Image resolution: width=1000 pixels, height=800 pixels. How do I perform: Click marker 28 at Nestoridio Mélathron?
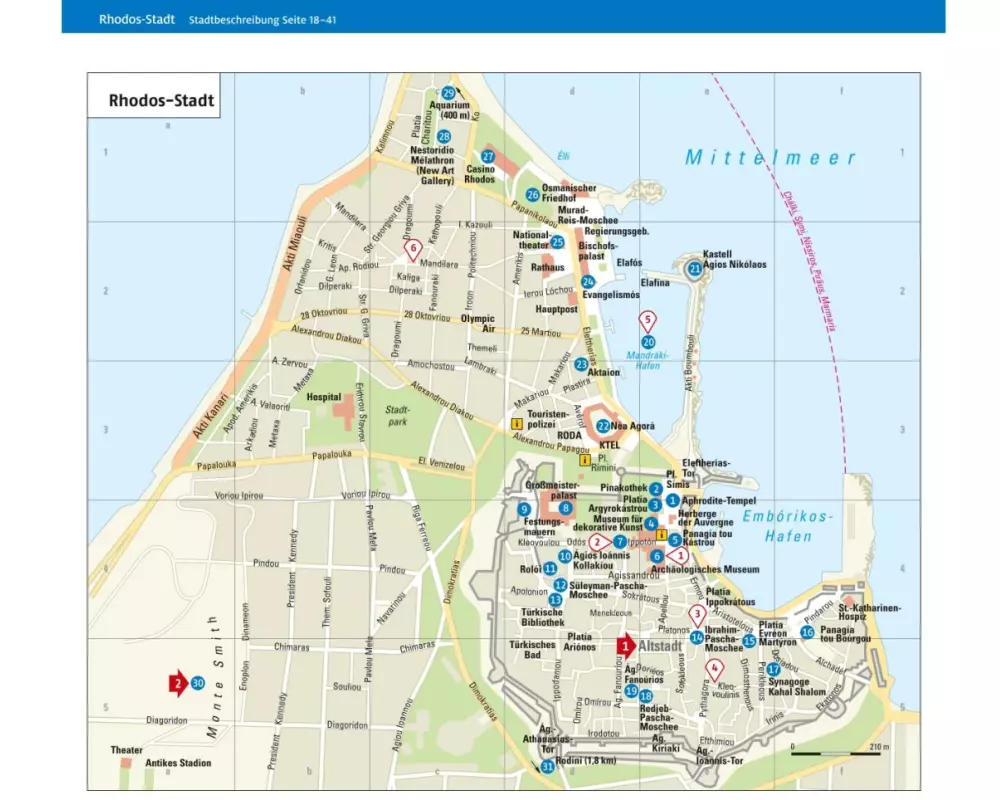443,137
